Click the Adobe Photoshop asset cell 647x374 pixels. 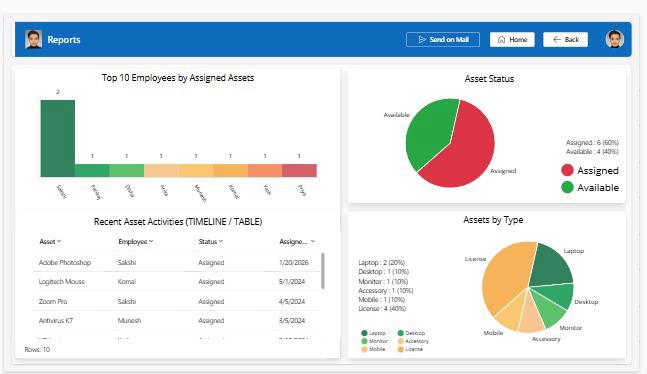pyautogui.click(x=65, y=263)
